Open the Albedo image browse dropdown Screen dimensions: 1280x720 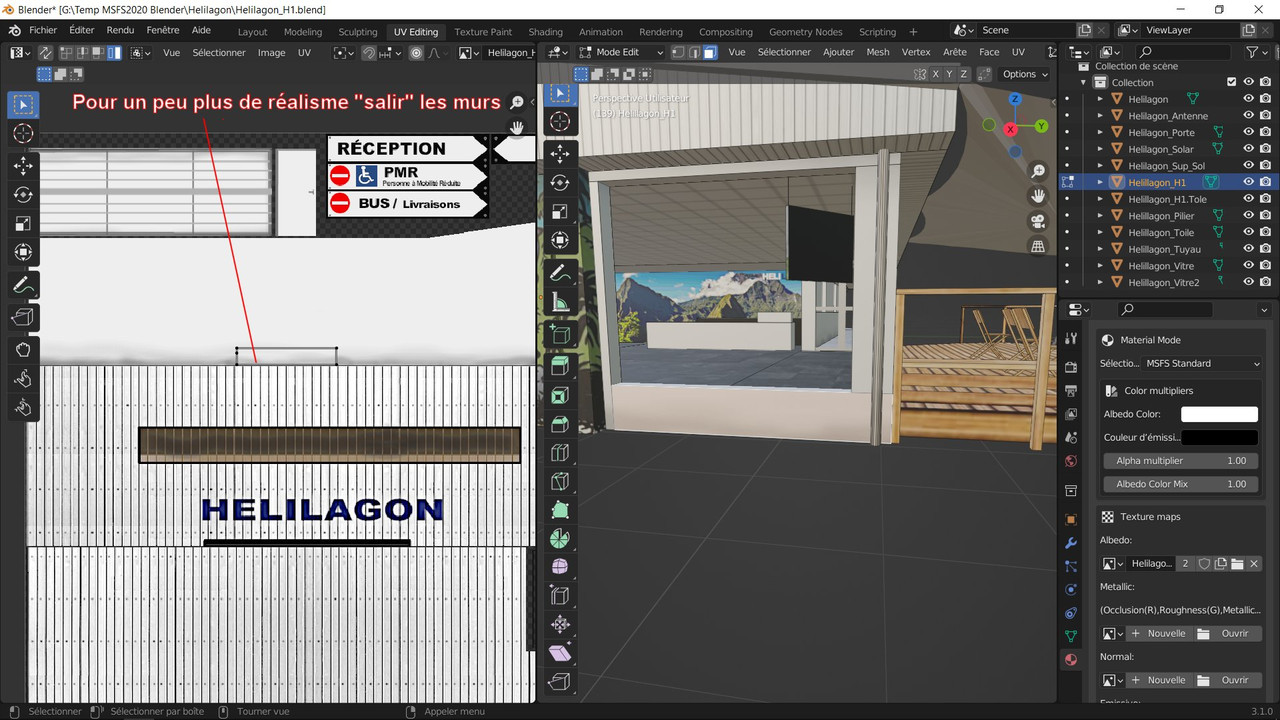(1112, 564)
